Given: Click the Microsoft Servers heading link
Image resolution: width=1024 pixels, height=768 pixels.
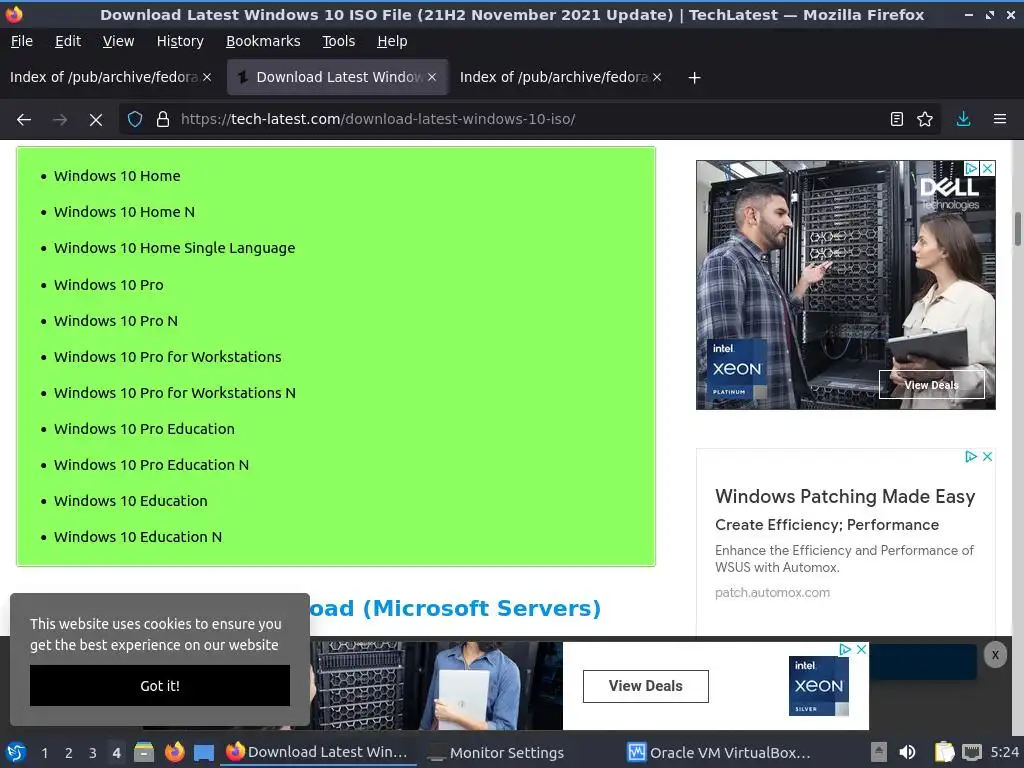Looking at the screenshot, I should point(455,608).
